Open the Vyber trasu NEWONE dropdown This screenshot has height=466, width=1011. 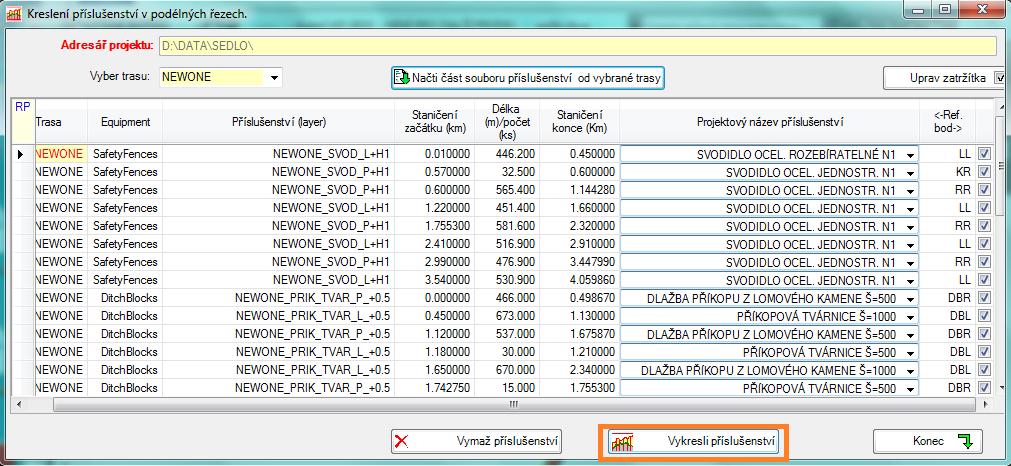[x=275, y=77]
